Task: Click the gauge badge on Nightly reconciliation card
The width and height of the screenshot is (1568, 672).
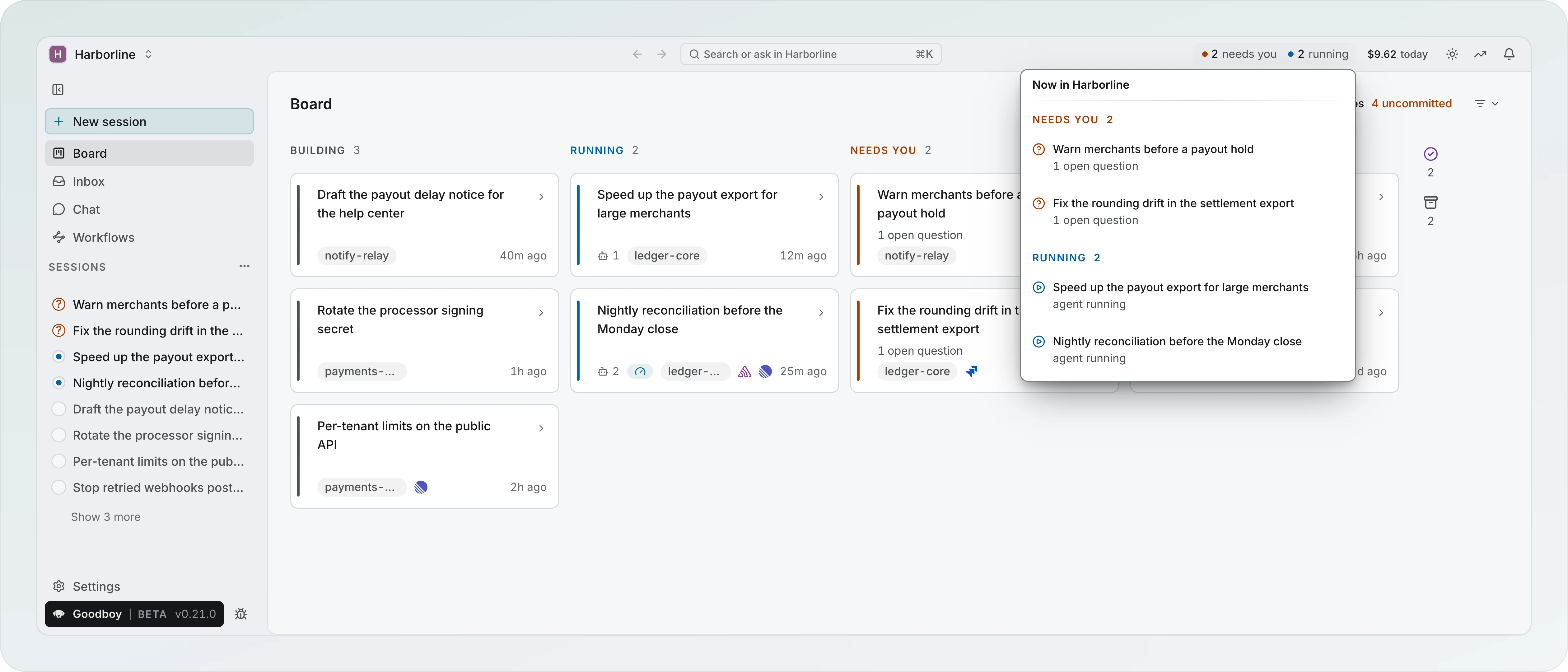Action: [640, 371]
